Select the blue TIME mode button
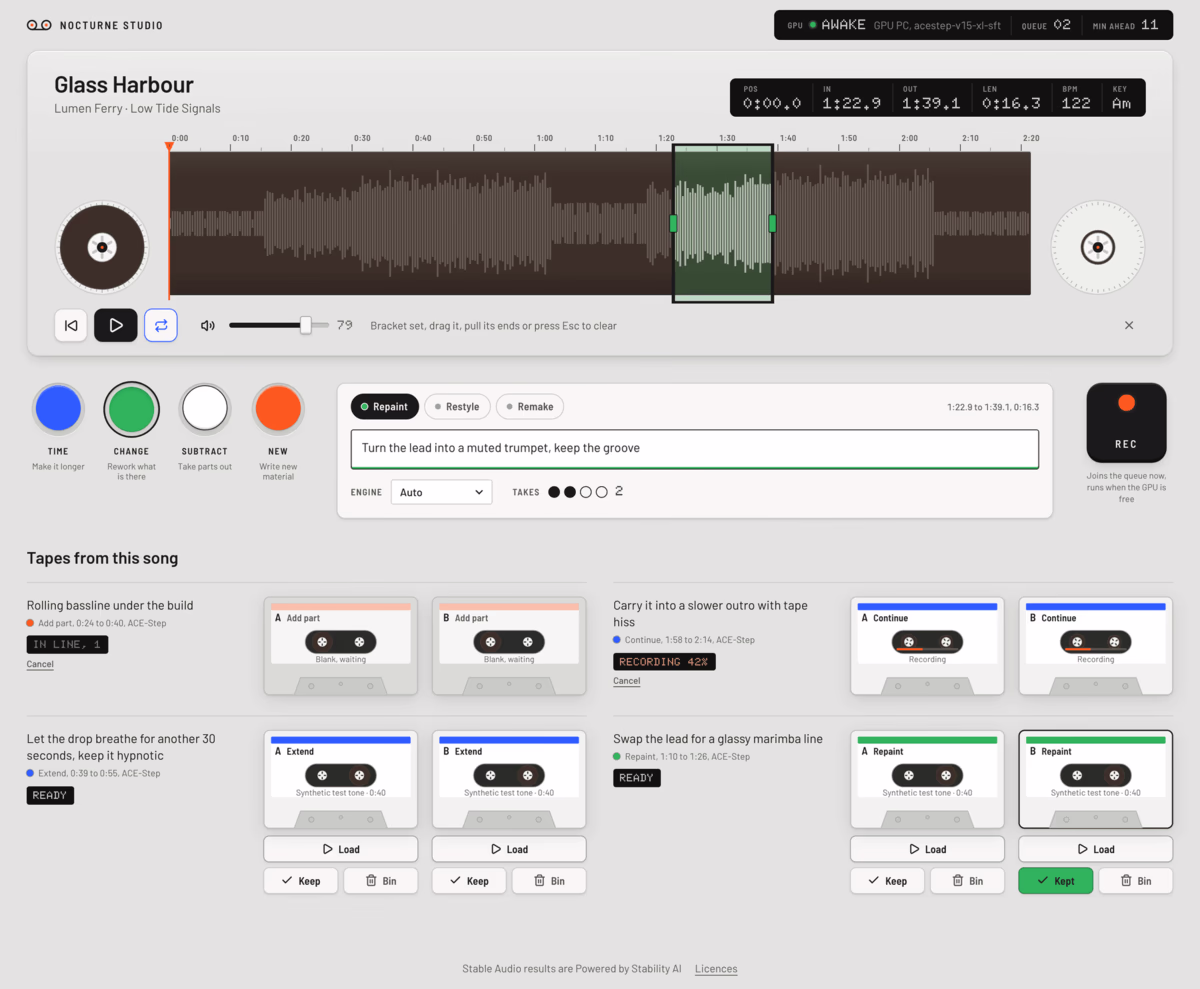Image resolution: width=1200 pixels, height=989 pixels. [58, 409]
